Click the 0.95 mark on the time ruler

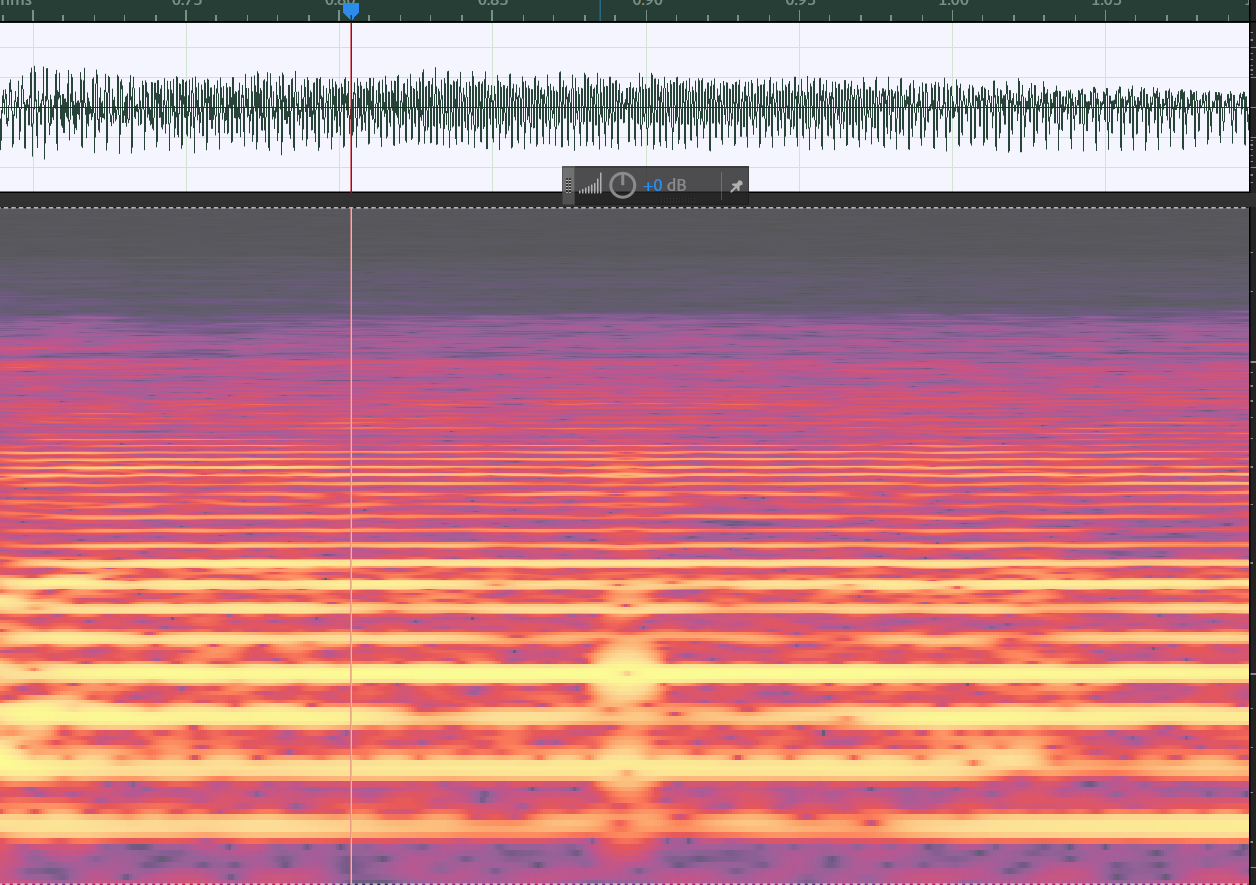pyautogui.click(x=800, y=4)
